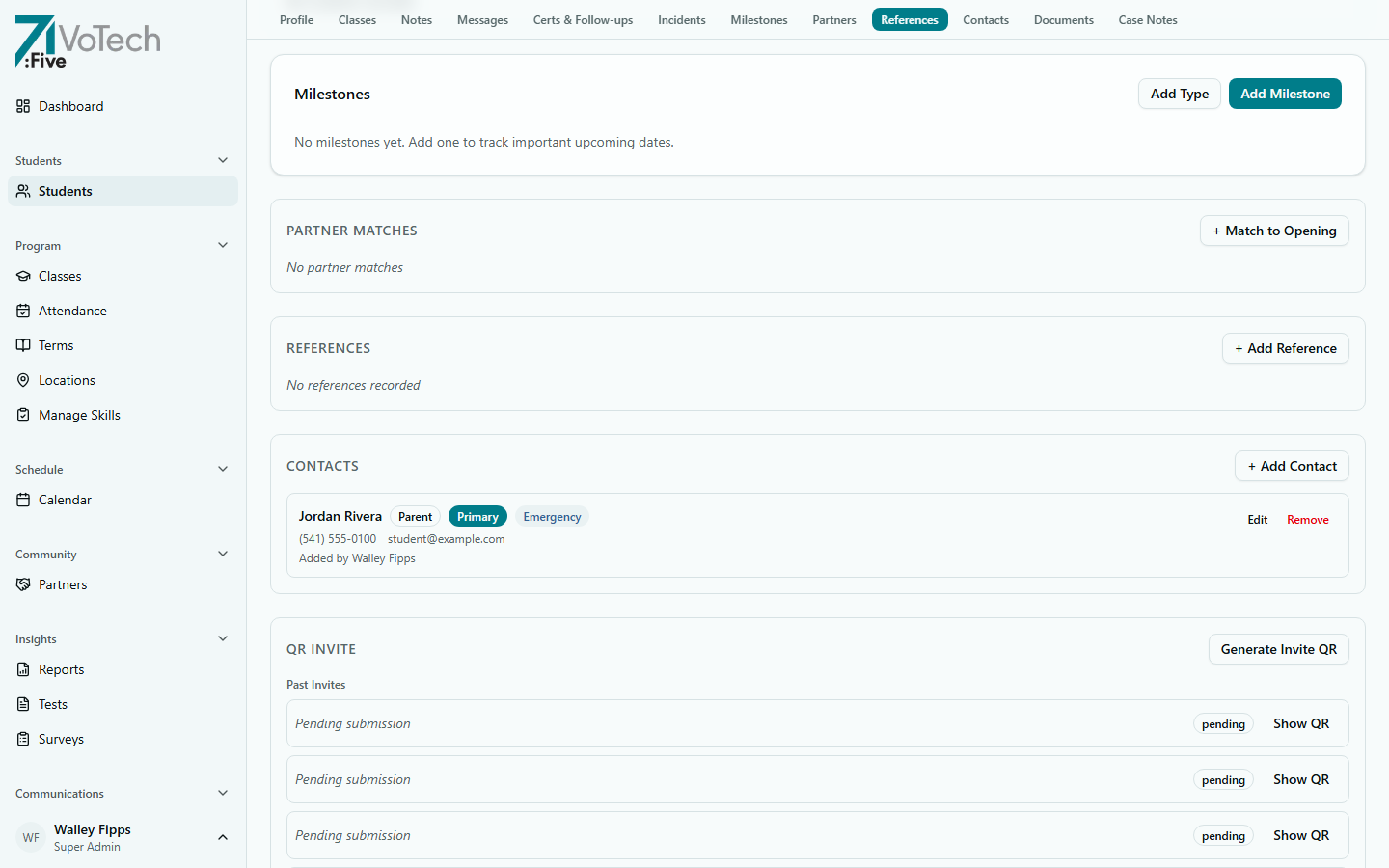Open the Locations page
The image size is (1389, 868).
tap(67, 380)
